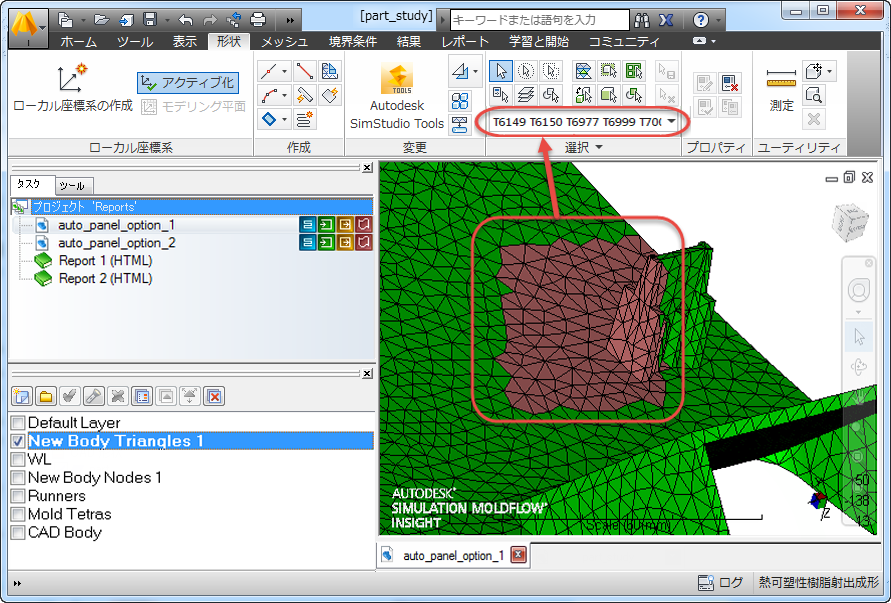This screenshot has height=603, width=891.
Task: Click the measure ruler tool
Action: (x=781, y=88)
